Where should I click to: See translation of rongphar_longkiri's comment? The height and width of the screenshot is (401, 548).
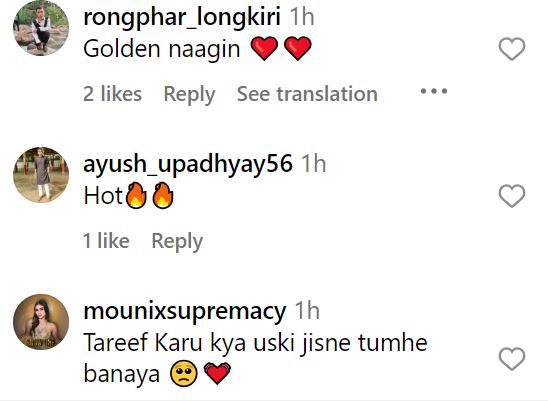tap(307, 94)
